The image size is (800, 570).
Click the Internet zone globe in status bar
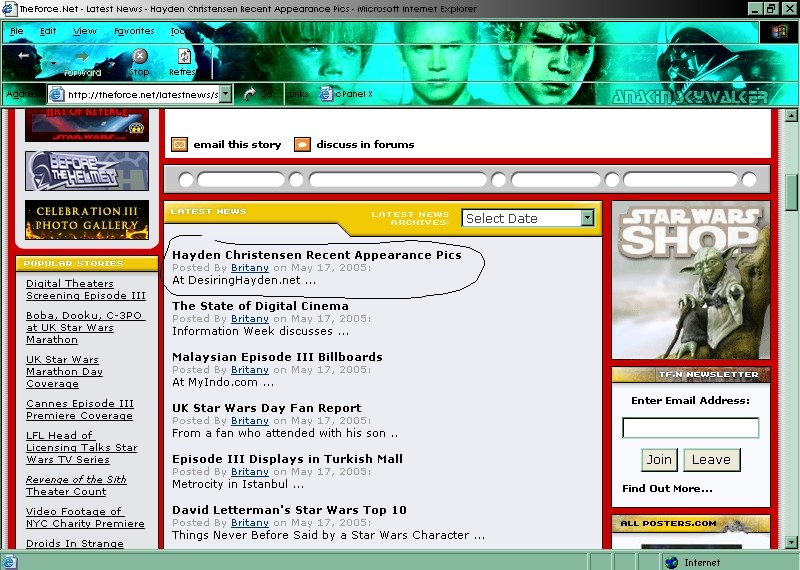click(671, 562)
